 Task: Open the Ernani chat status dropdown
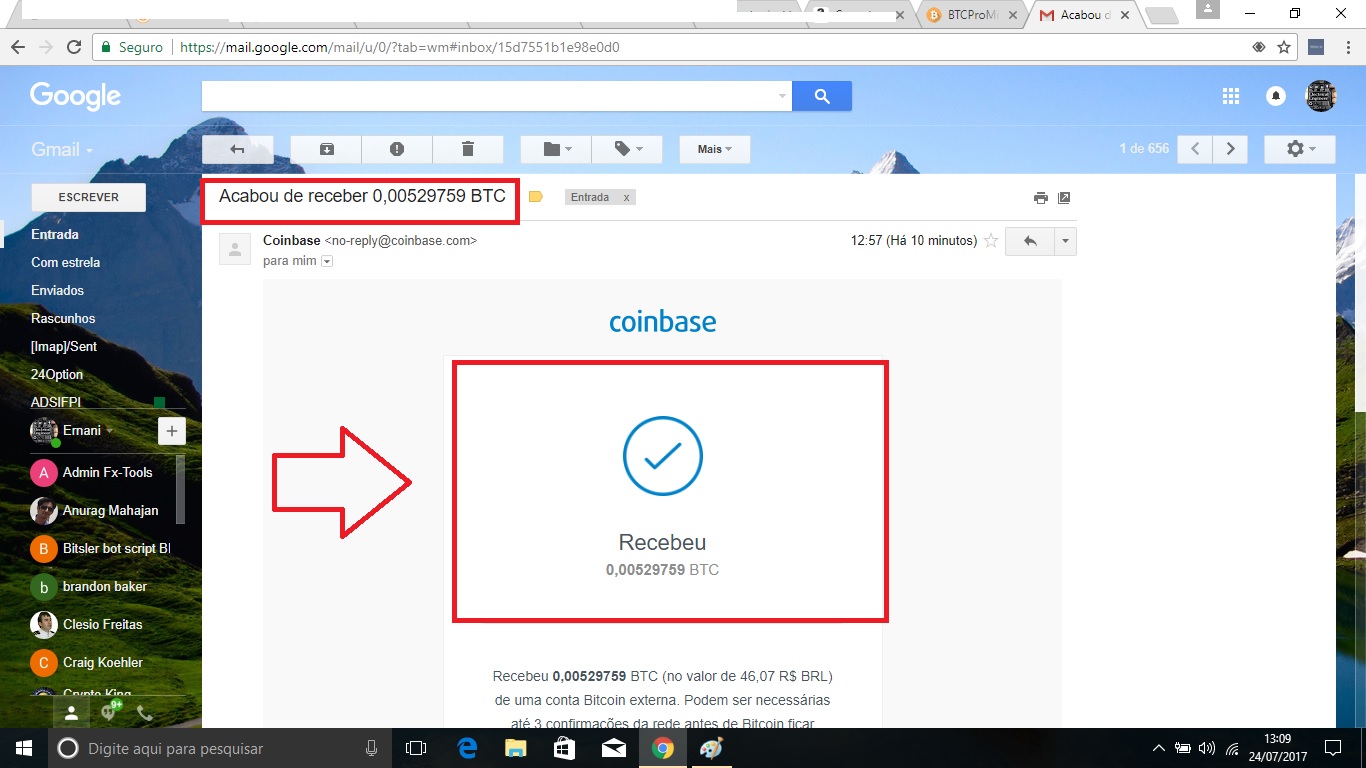coord(111,431)
